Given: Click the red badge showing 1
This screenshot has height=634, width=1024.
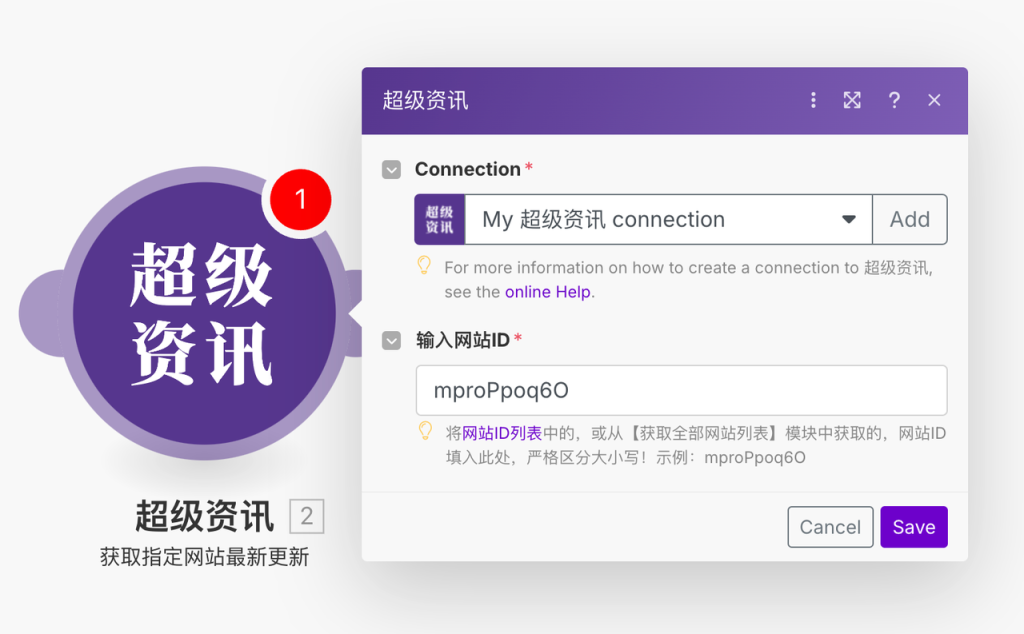Looking at the screenshot, I should [x=300, y=199].
